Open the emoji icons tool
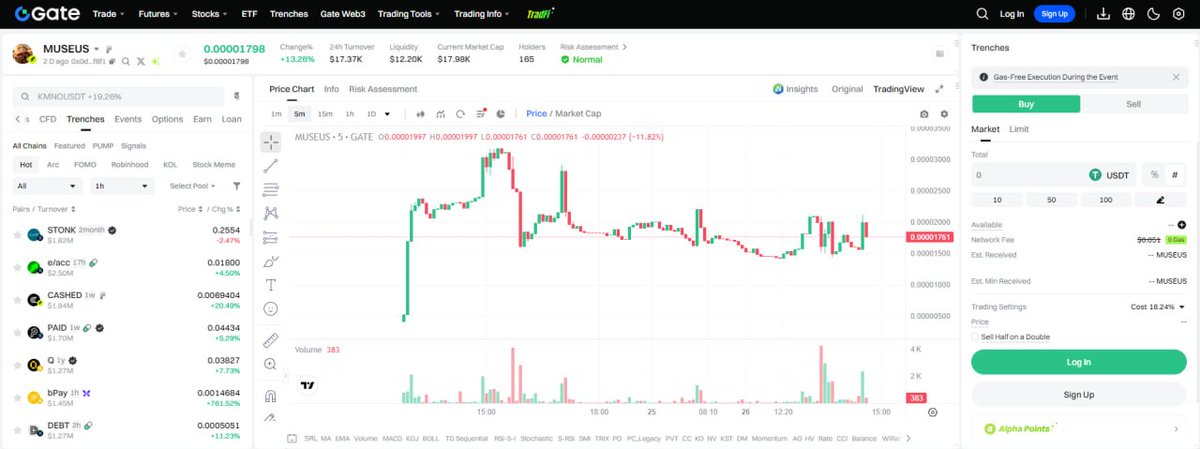Screen dimensions: 1200x449 270,309
